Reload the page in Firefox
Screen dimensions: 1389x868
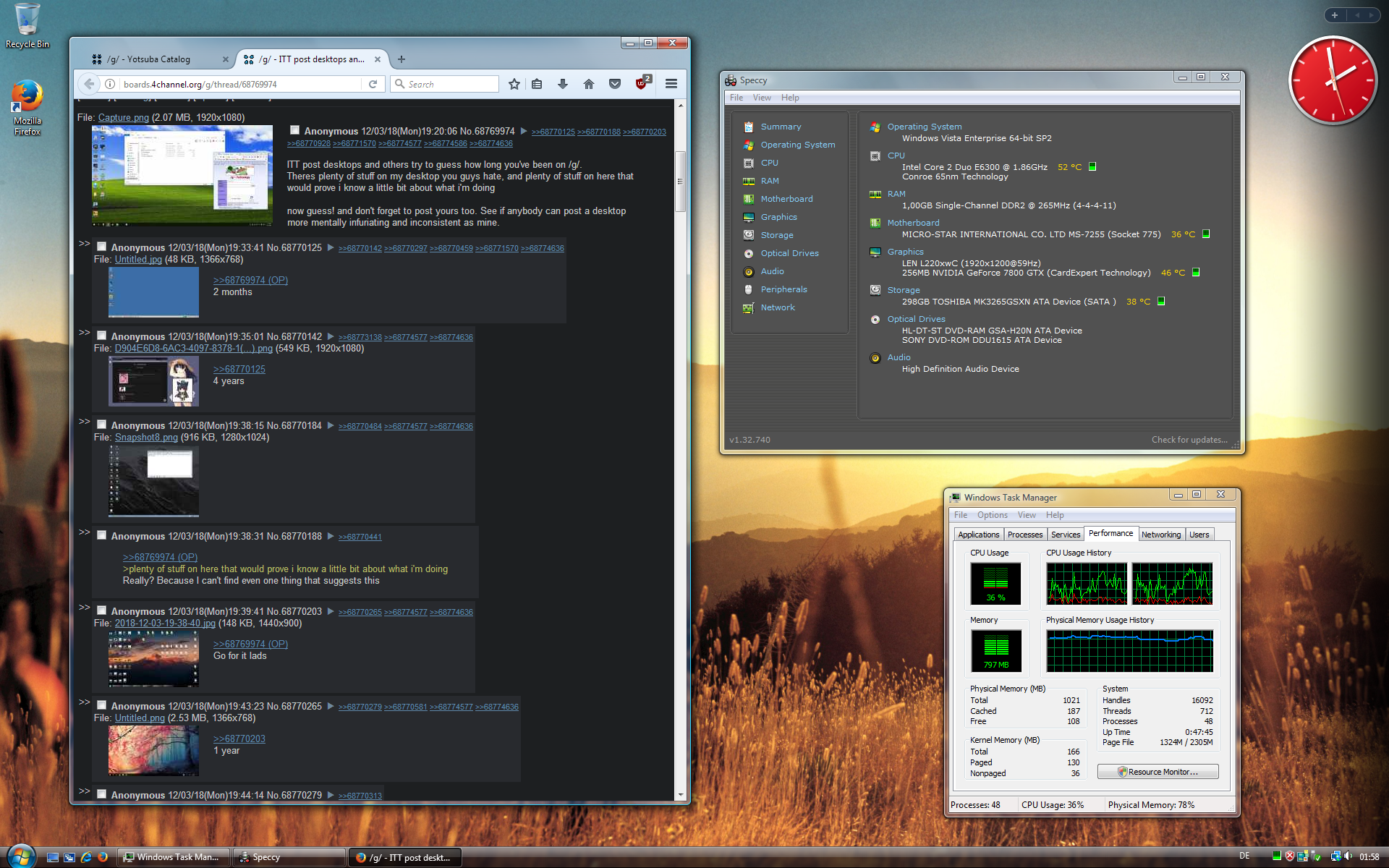pos(373,84)
